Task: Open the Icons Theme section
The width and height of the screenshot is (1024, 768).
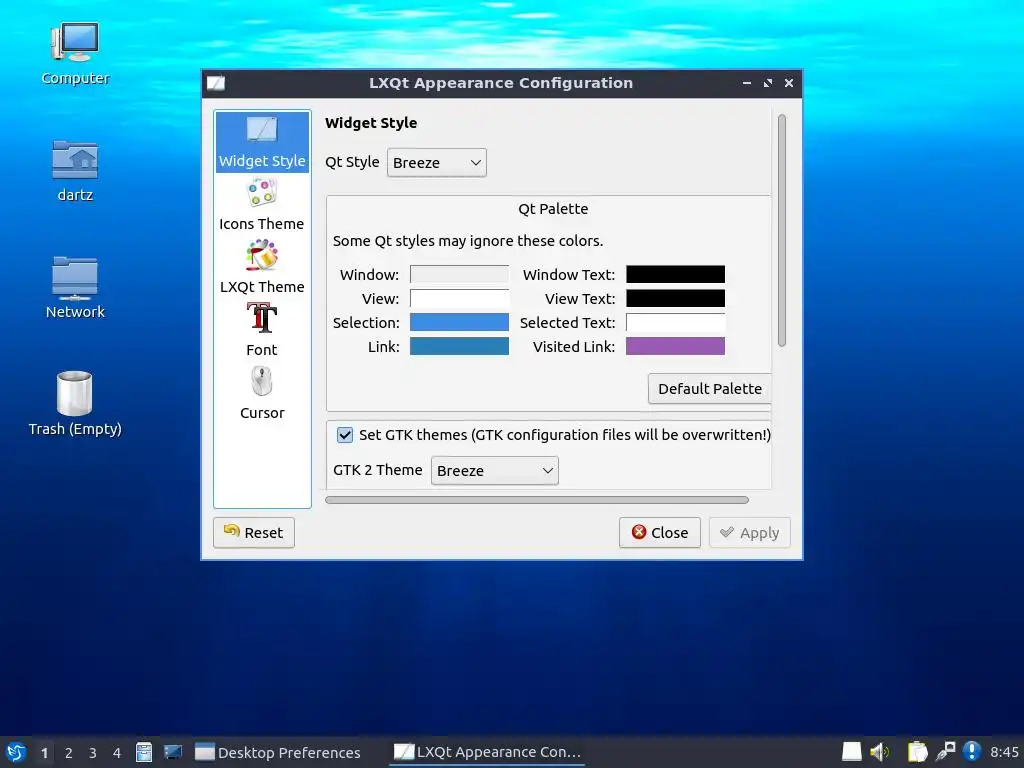Action: [x=262, y=205]
